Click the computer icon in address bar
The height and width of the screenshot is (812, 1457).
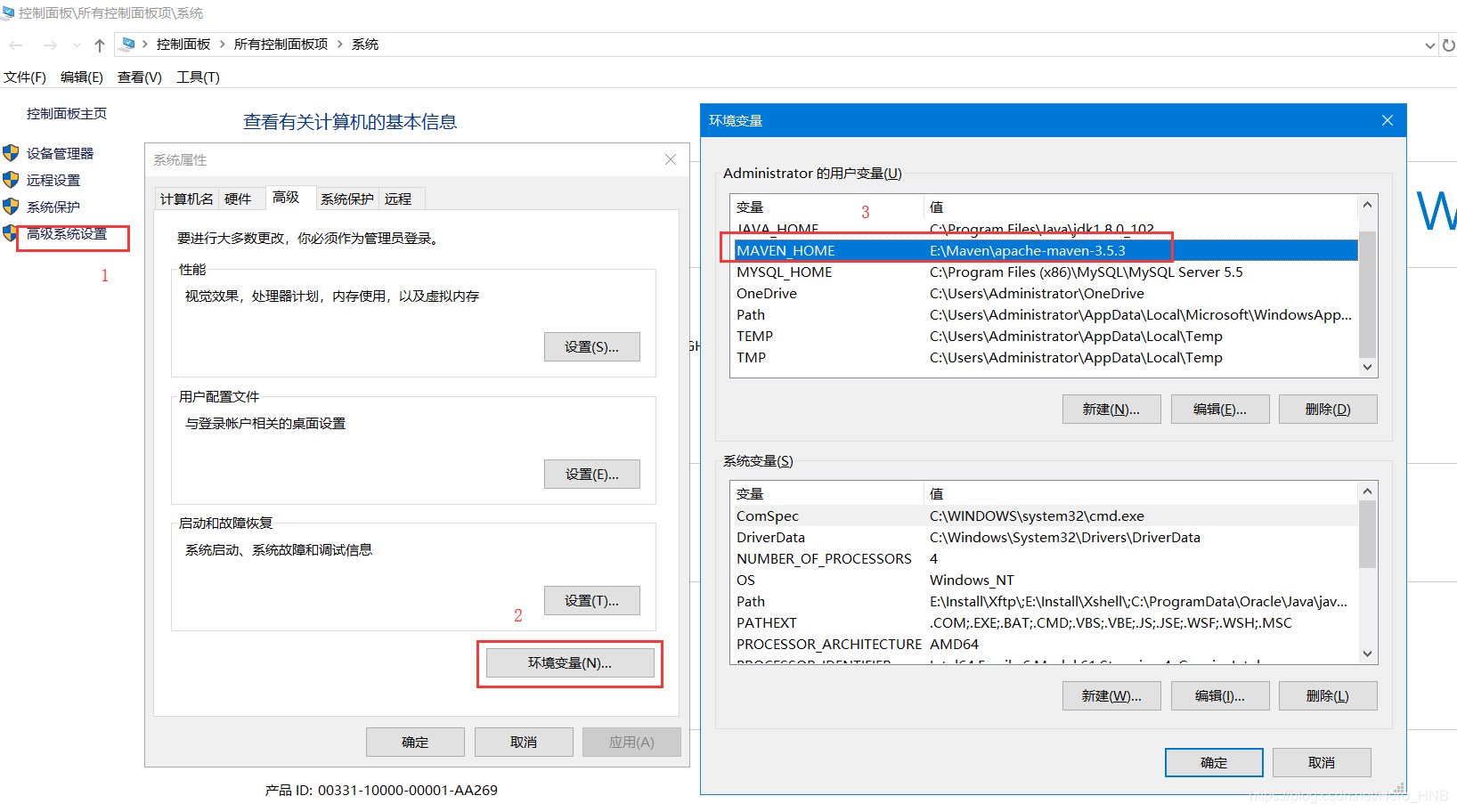[127, 45]
